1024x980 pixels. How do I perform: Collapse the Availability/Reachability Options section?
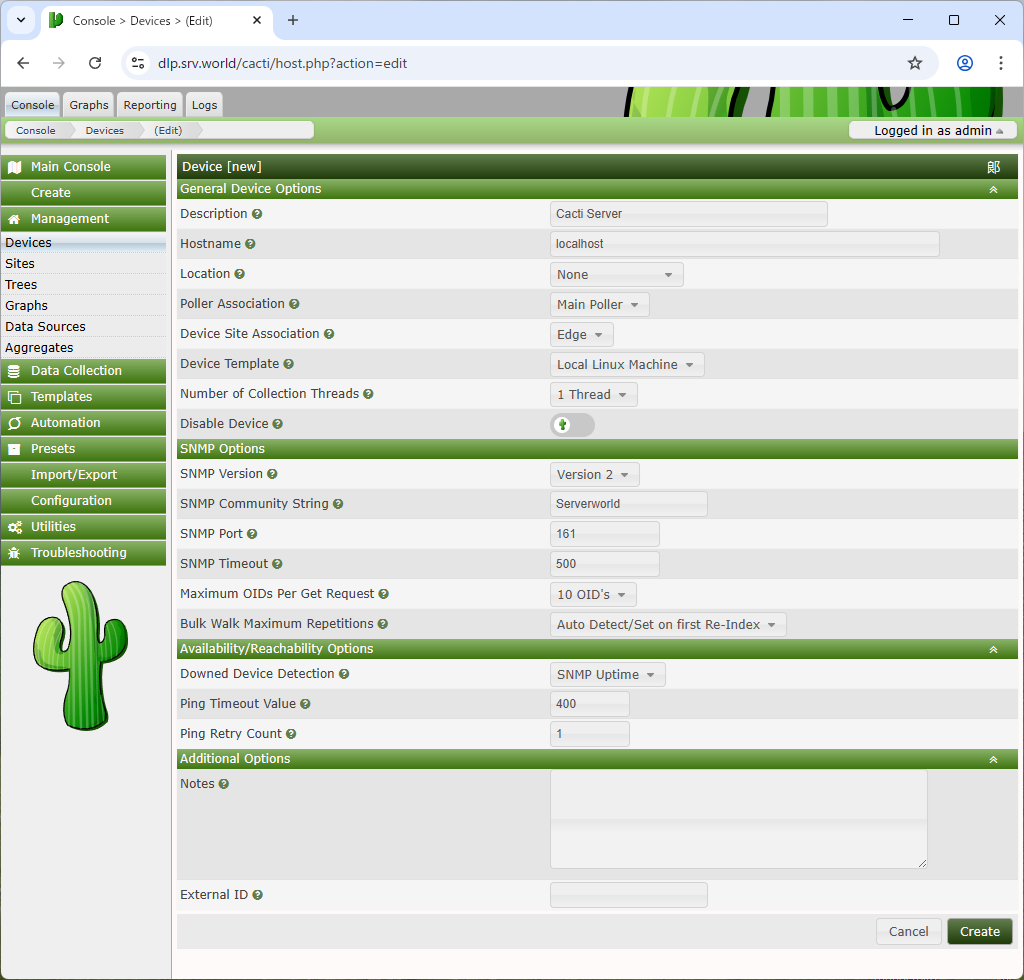(x=993, y=649)
